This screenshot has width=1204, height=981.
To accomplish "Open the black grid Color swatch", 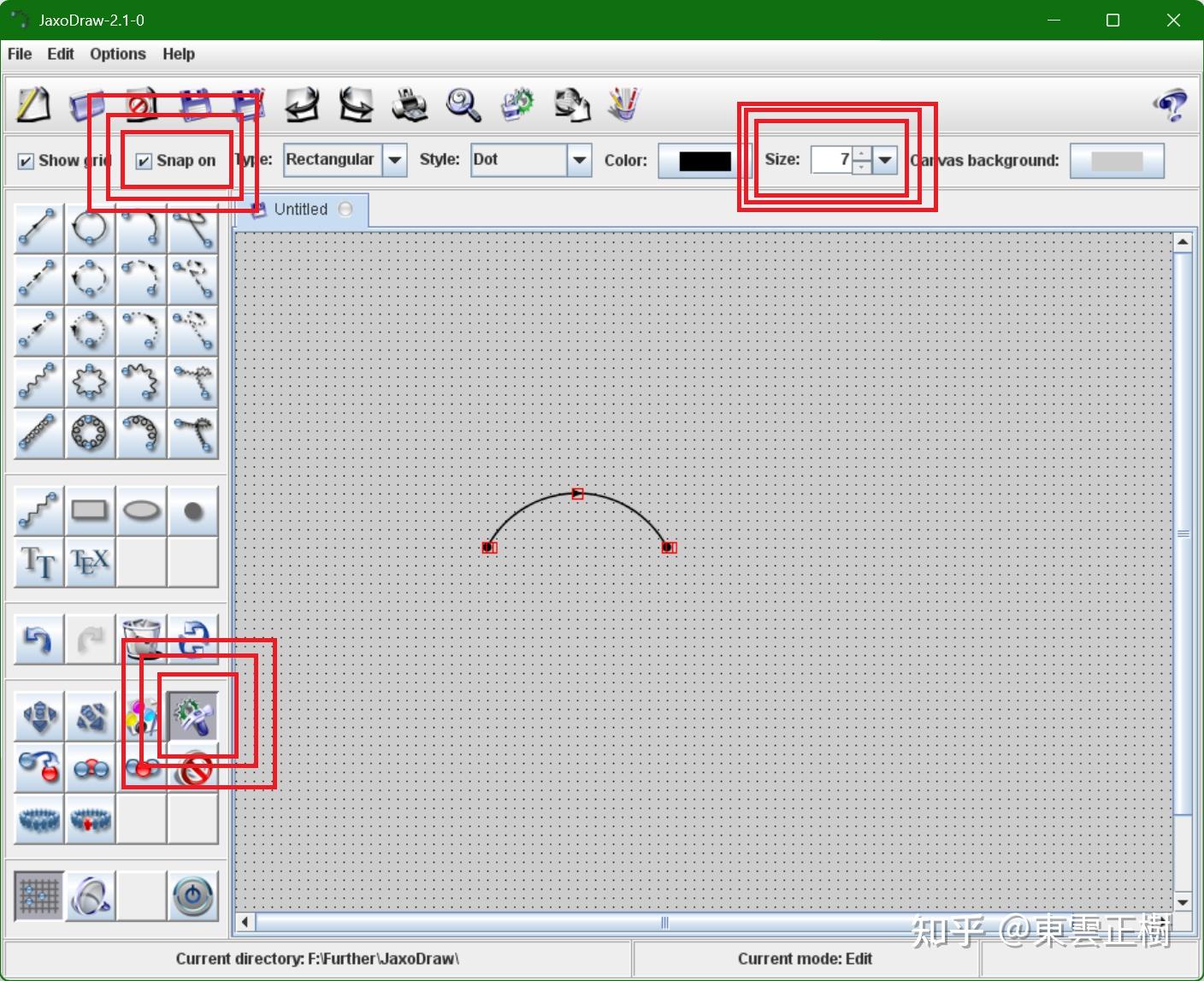I will pos(705,161).
